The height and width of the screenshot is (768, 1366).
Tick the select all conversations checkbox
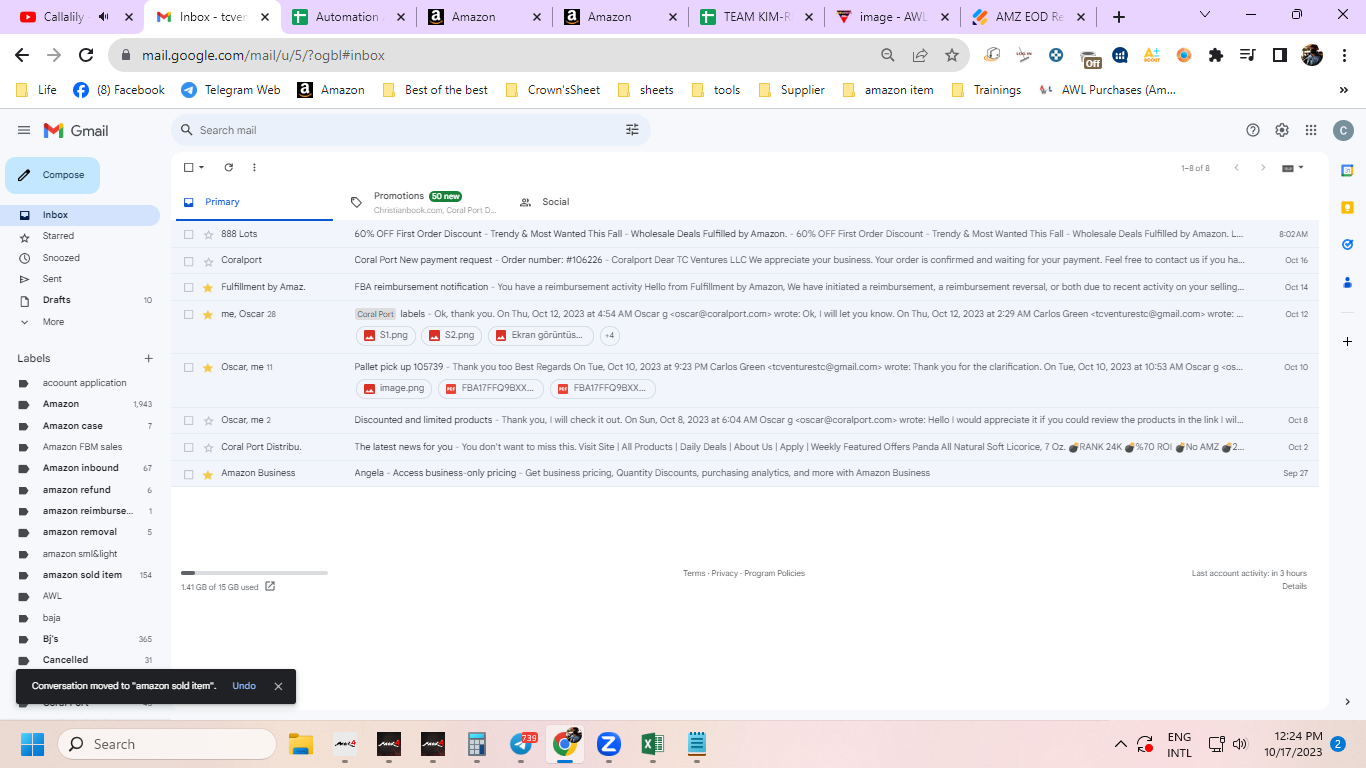188,168
